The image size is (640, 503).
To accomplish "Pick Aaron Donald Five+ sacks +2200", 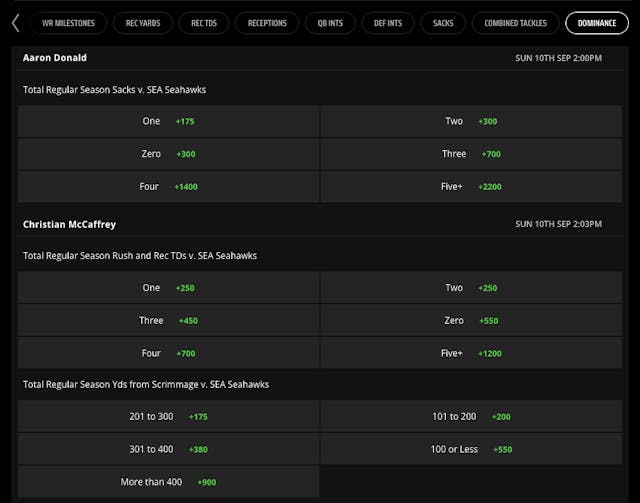I will pos(471,187).
